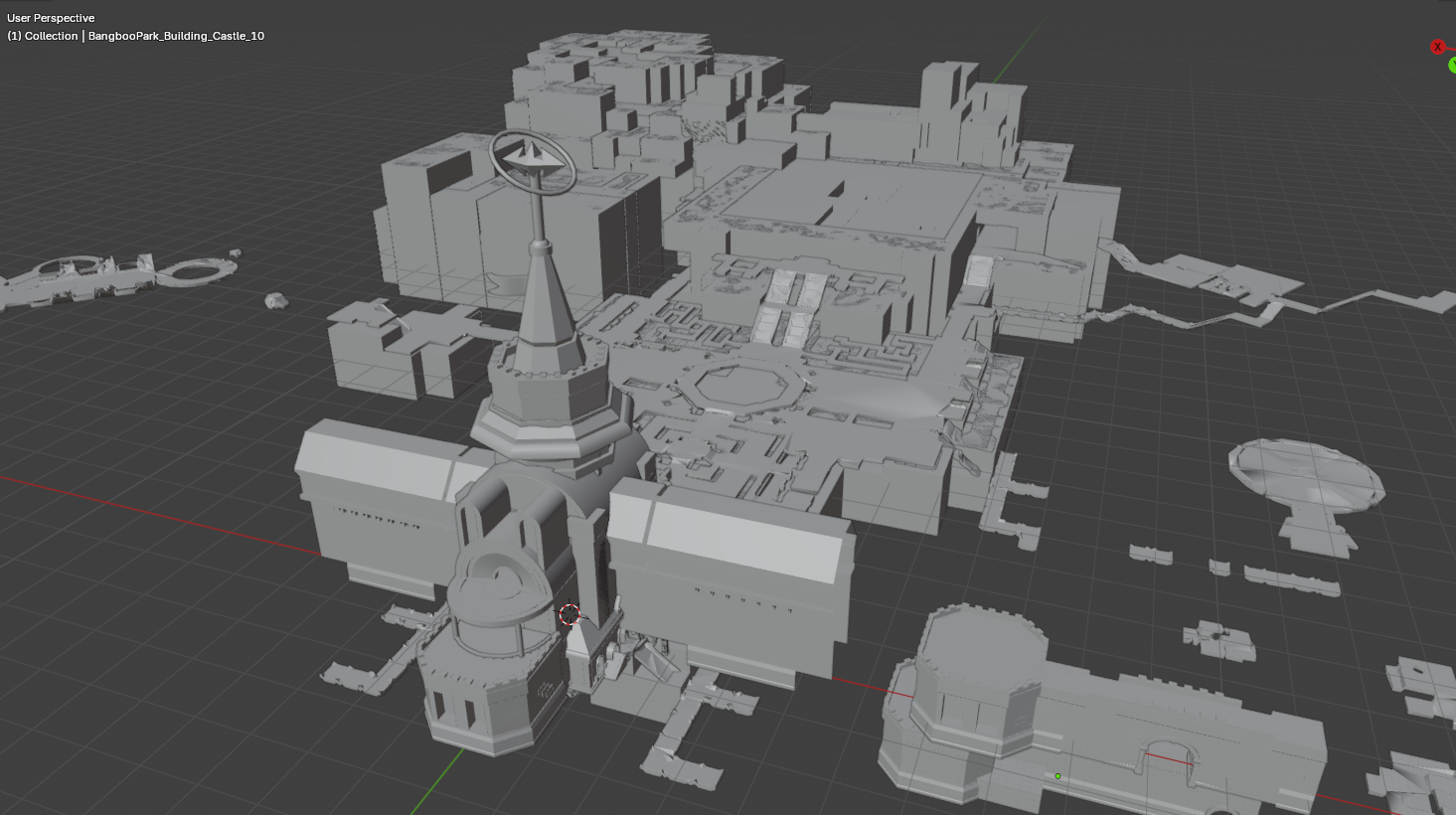Viewport: 1456px width, 815px height.
Task: Click the green origin dot on lower castle wall
Action: (x=1057, y=776)
